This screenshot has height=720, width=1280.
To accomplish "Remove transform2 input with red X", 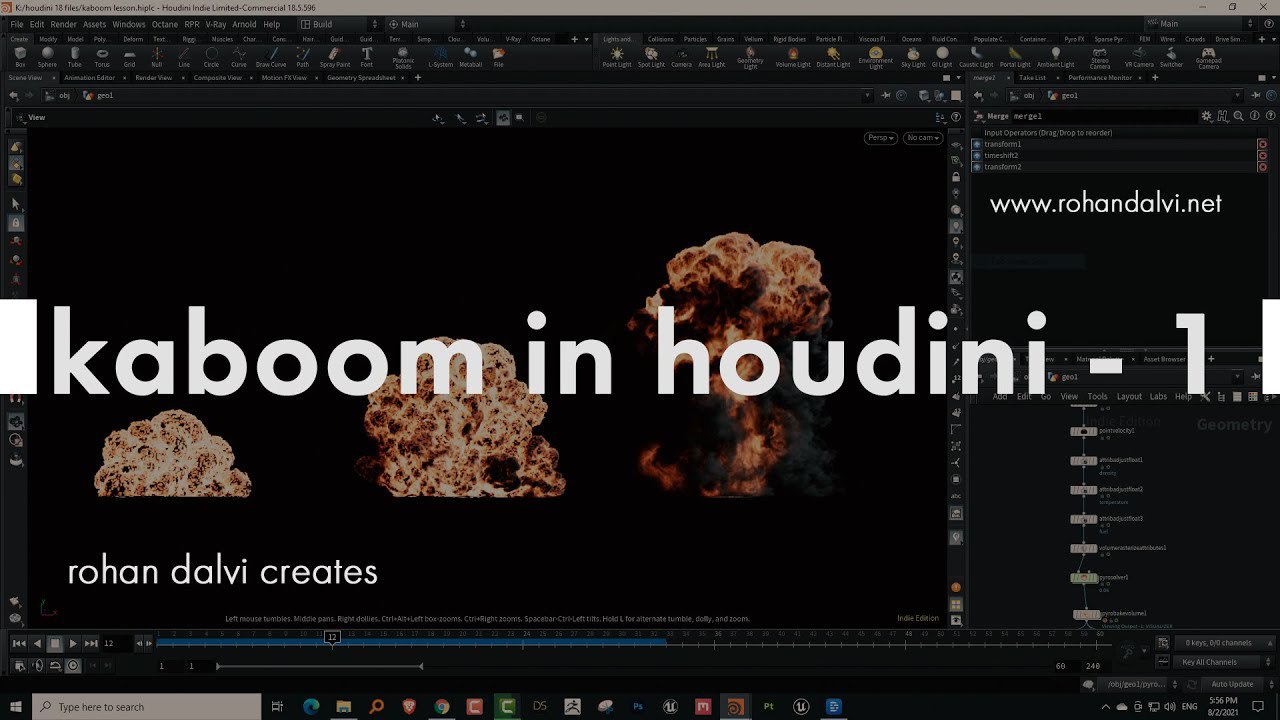I will point(1262,167).
